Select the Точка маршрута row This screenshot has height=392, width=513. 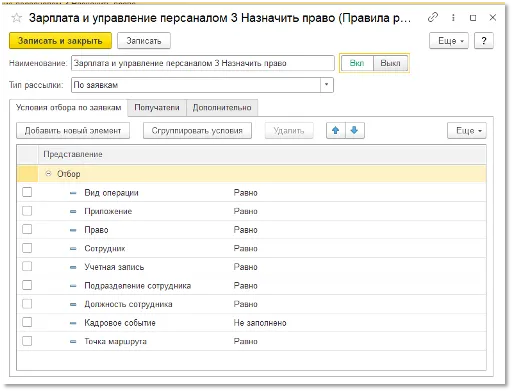[252, 341]
